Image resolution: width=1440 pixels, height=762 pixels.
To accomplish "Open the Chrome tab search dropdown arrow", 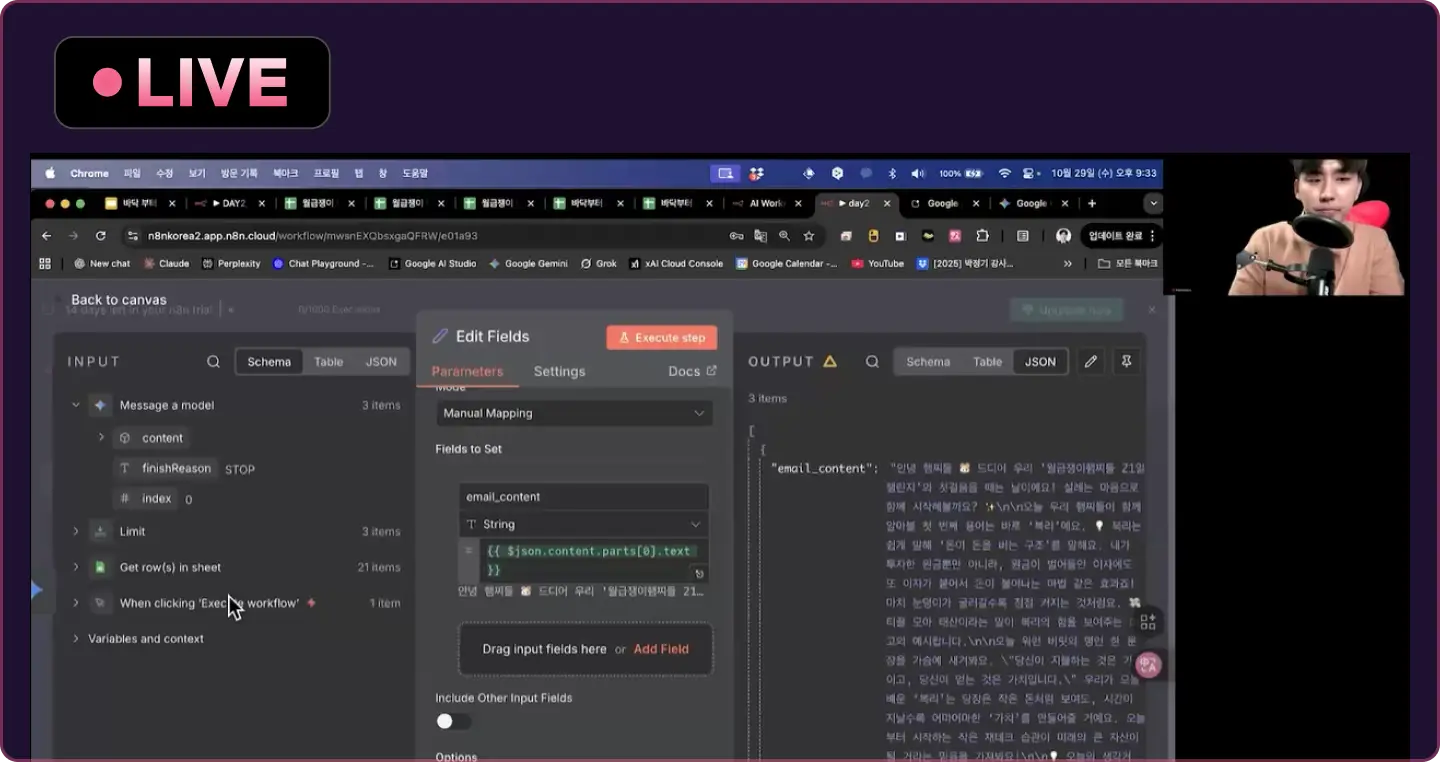I will coord(1153,203).
